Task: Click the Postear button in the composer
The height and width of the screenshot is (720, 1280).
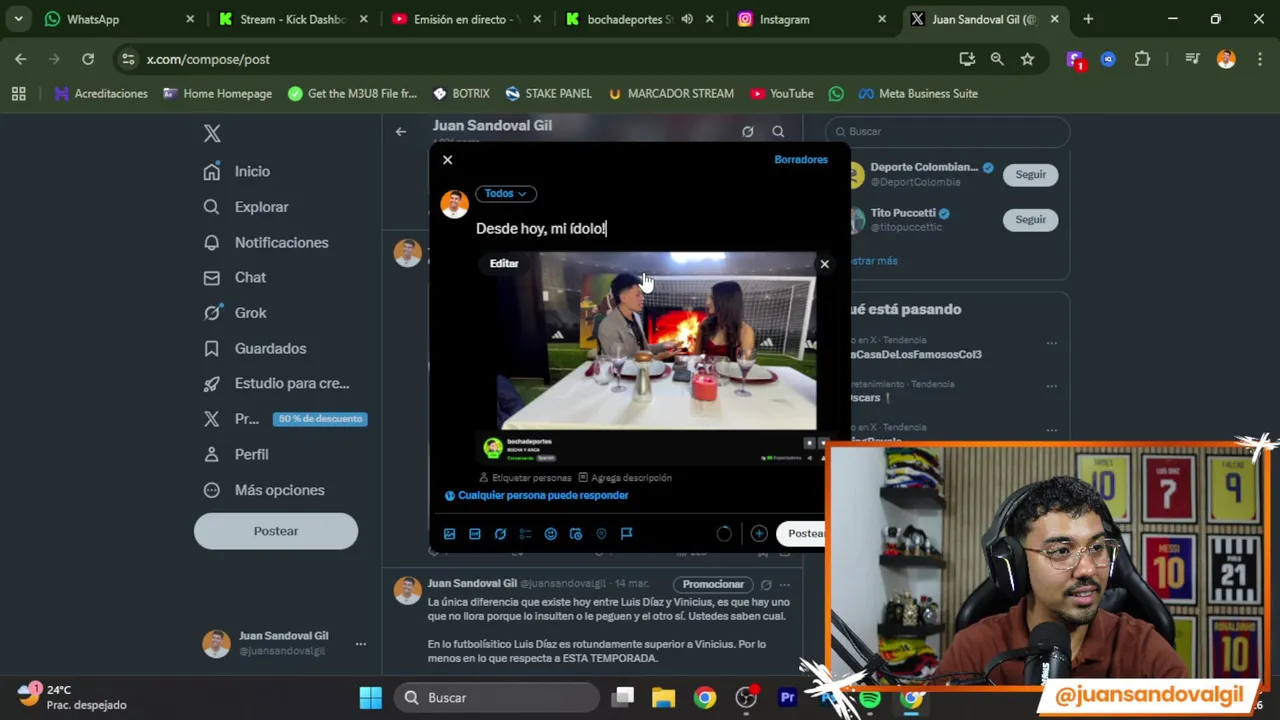Action: coord(804,534)
